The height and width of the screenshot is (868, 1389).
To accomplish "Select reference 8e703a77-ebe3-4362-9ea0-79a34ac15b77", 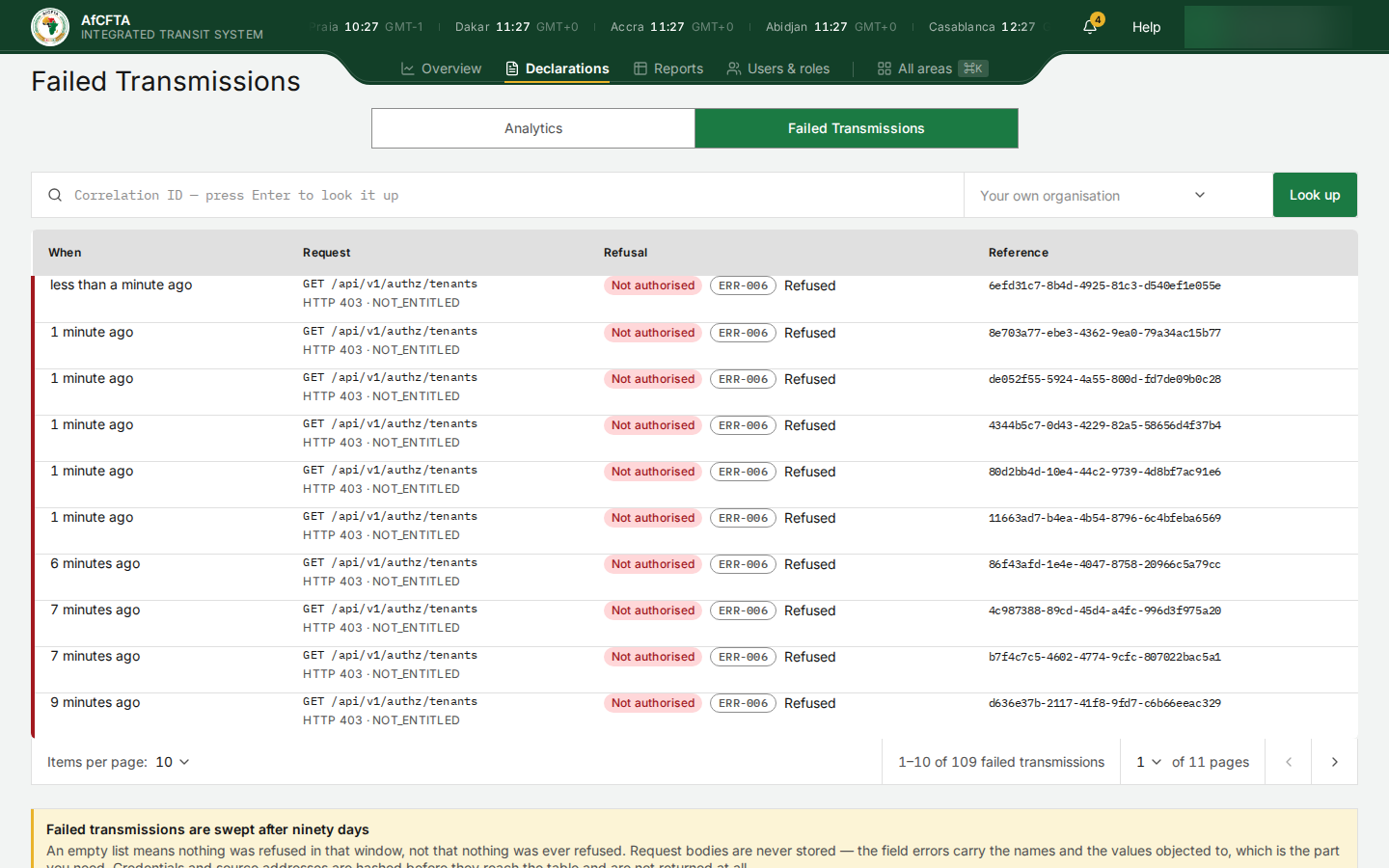I will [x=1104, y=333].
